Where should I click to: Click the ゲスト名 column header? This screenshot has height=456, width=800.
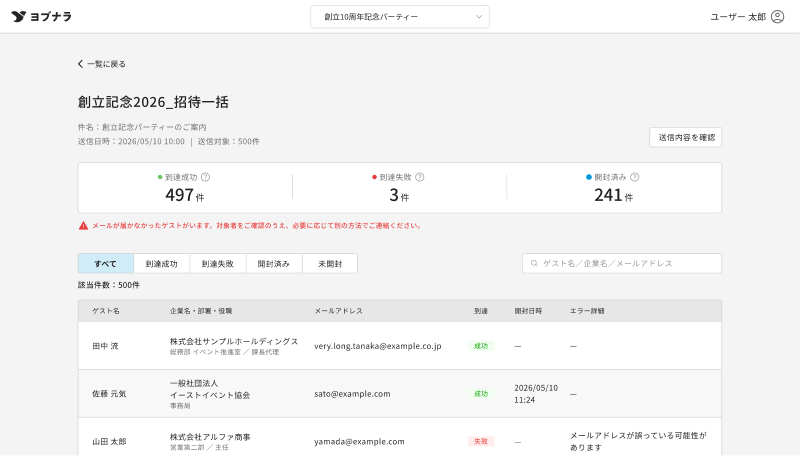click(x=106, y=311)
